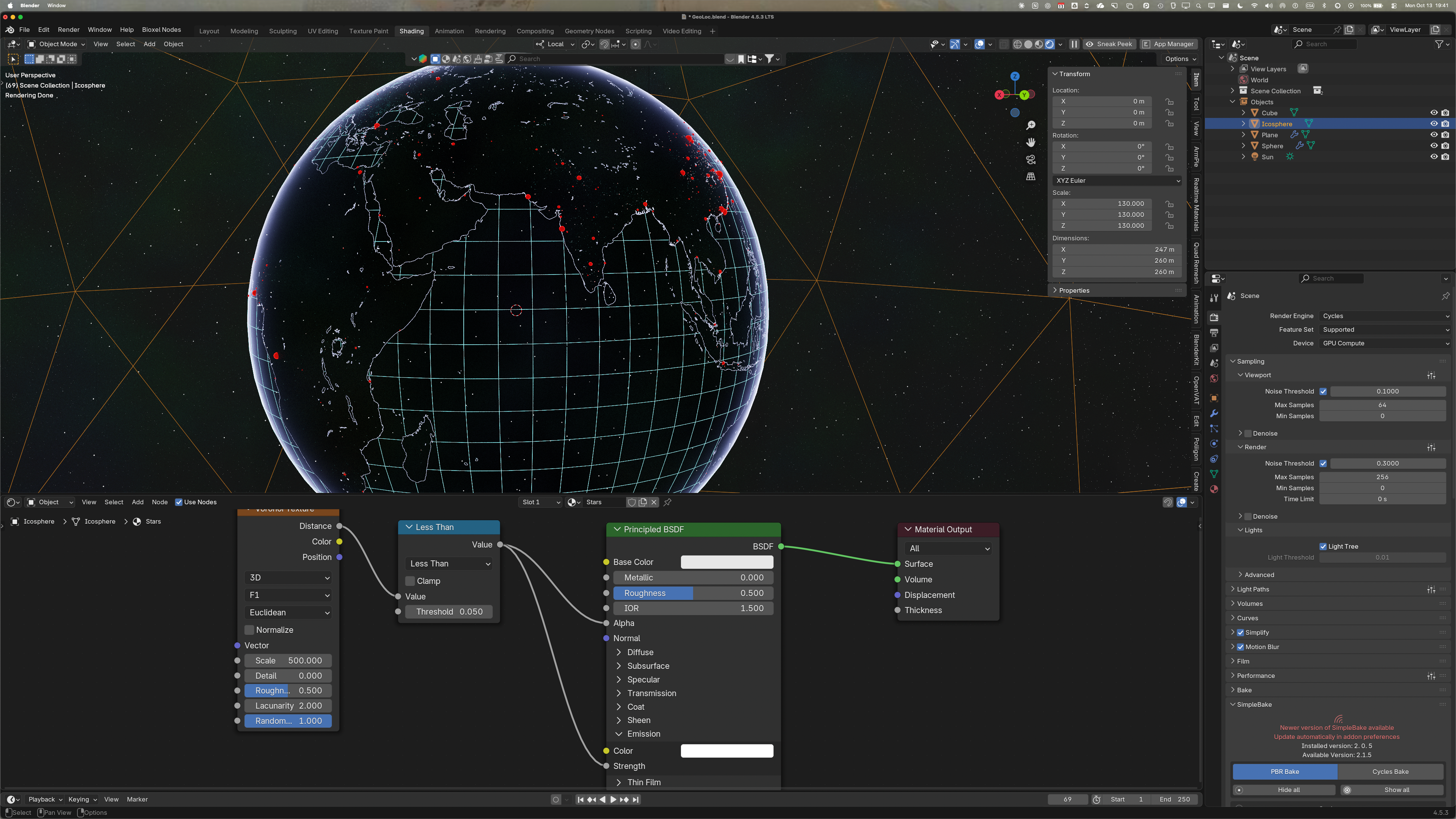Image resolution: width=1456 pixels, height=819 pixels.
Task: Open the Material properties tab (red sphere)
Action: tap(1213, 490)
